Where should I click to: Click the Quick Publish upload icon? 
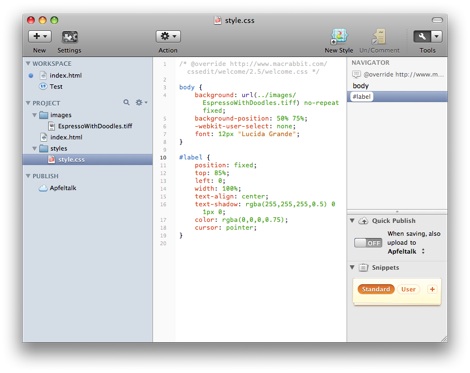pyautogui.click(x=363, y=221)
